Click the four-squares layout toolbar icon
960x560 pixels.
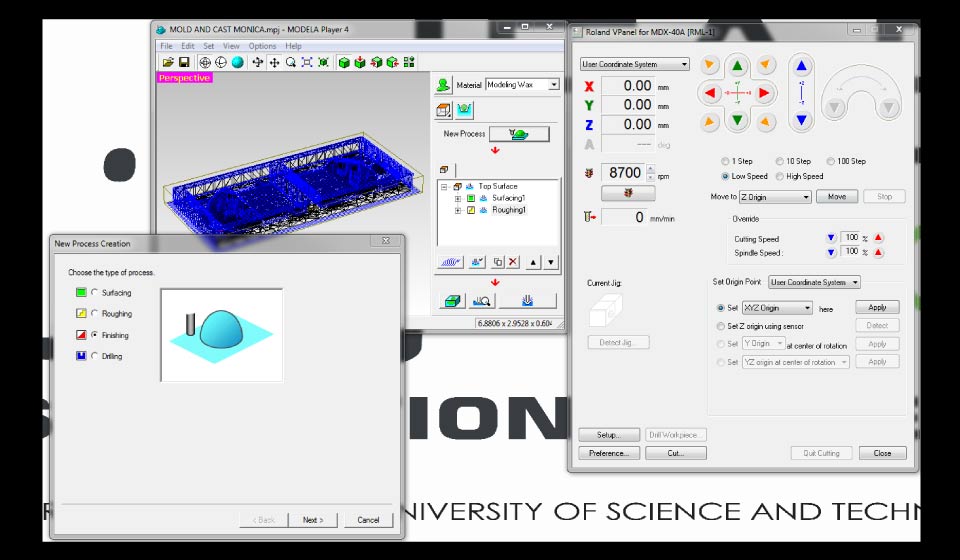(409, 62)
